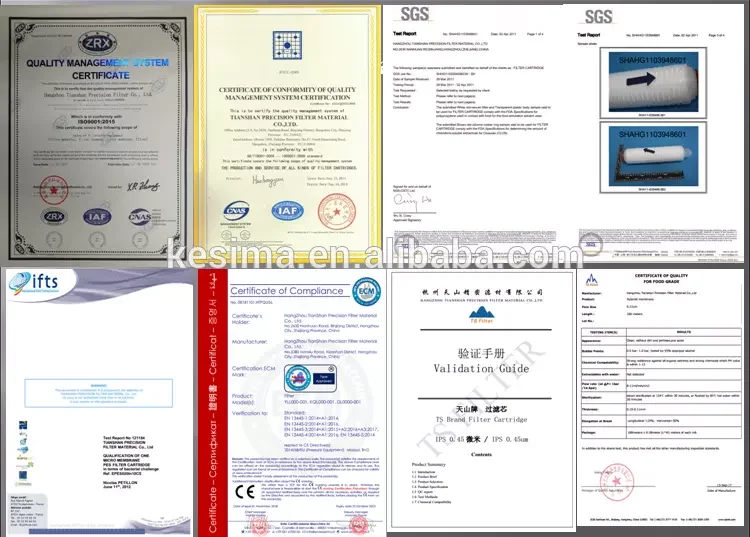Click the blue IAF oval on the yellow certificate
This screenshot has width=750, height=537.
[x=287, y=210]
